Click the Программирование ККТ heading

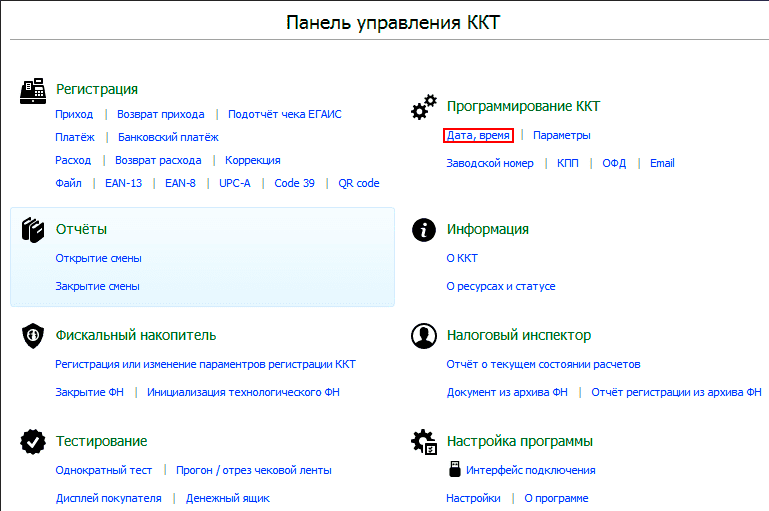(523, 106)
